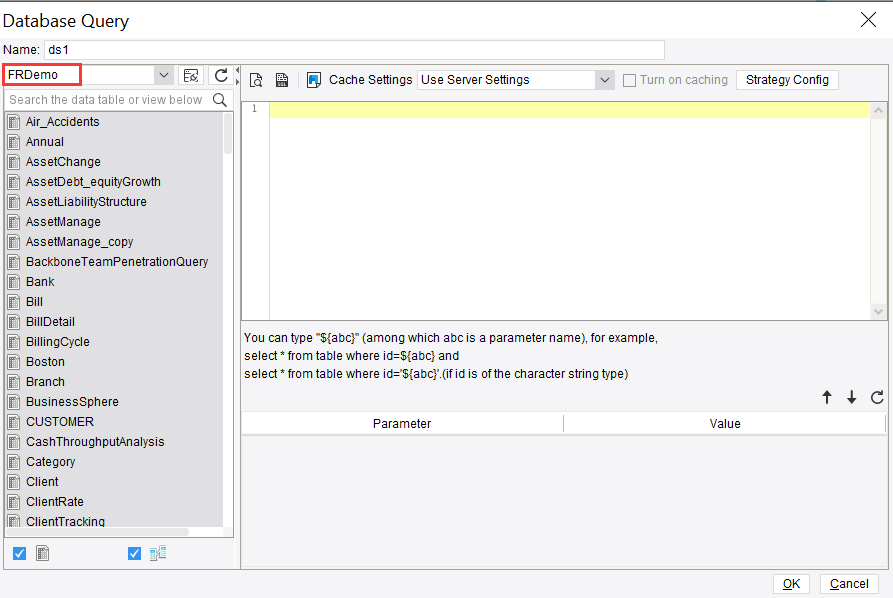
Task: Close the Database Query dialog
Action: [x=868, y=20]
